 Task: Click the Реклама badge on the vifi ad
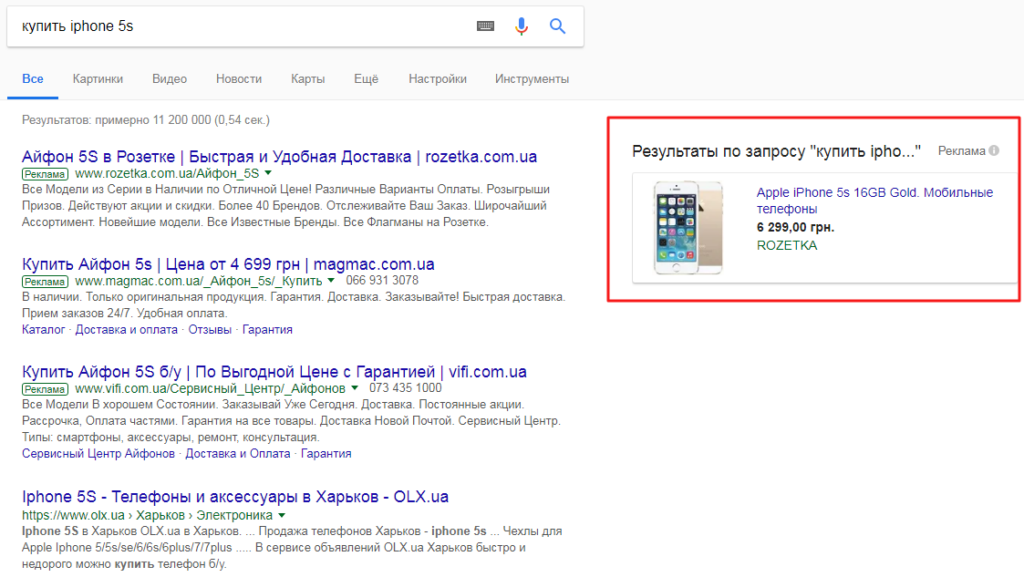44,390
